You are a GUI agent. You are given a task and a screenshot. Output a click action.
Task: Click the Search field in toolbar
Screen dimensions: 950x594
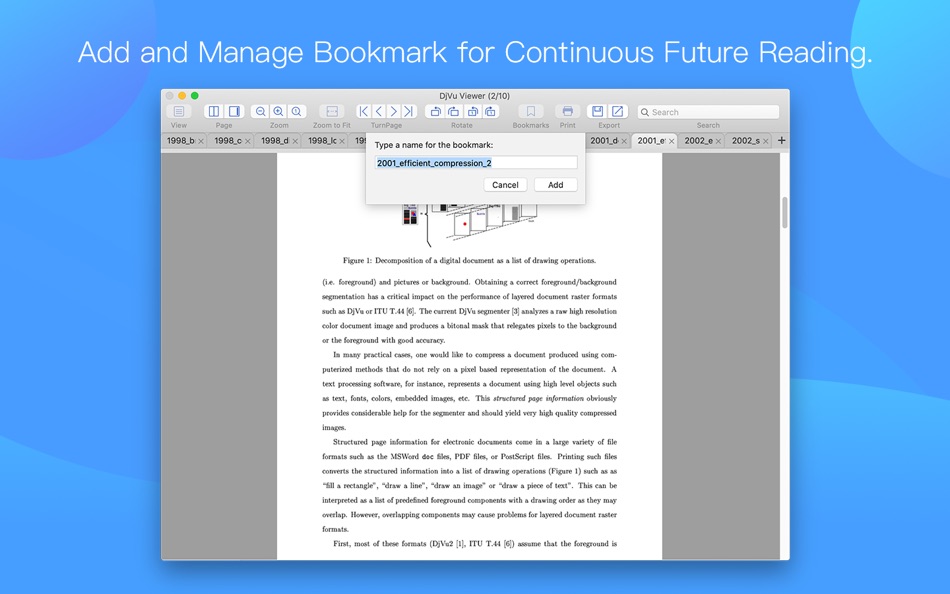point(708,112)
